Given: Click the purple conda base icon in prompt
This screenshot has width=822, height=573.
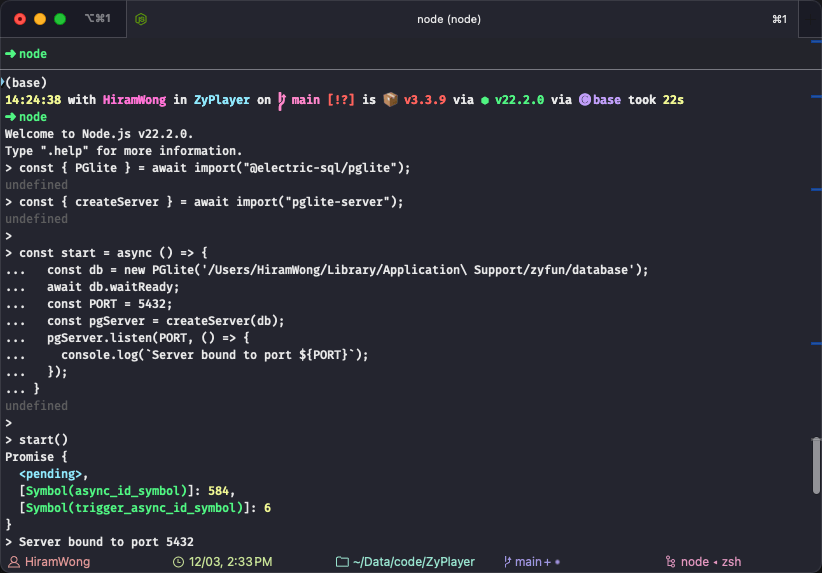Looking at the screenshot, I should 584,100.
